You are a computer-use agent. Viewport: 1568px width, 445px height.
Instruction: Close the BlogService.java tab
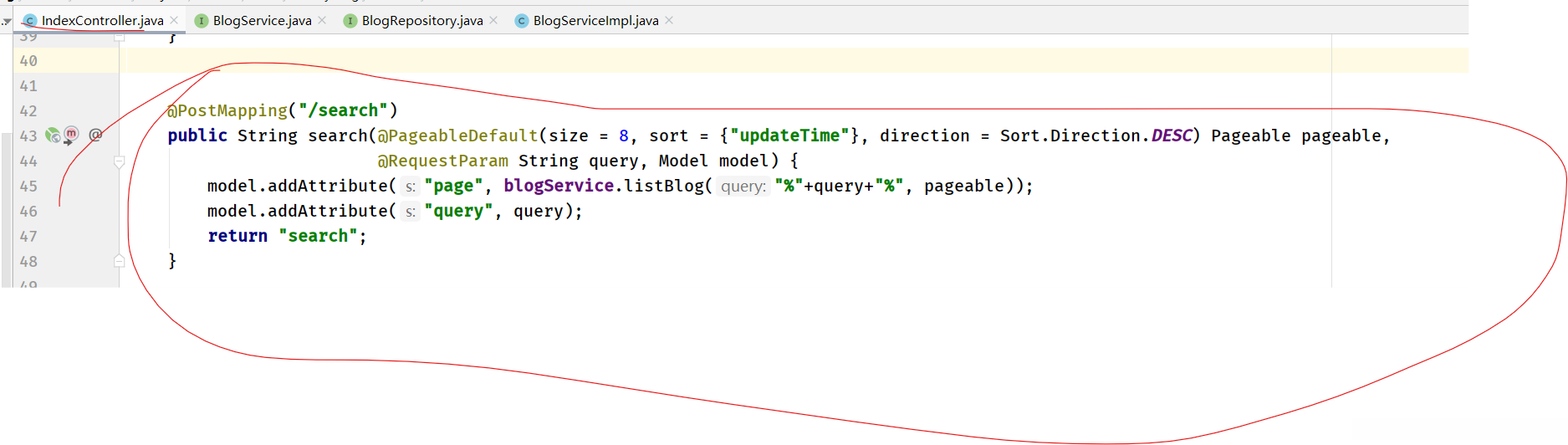[x=322, y=20]
